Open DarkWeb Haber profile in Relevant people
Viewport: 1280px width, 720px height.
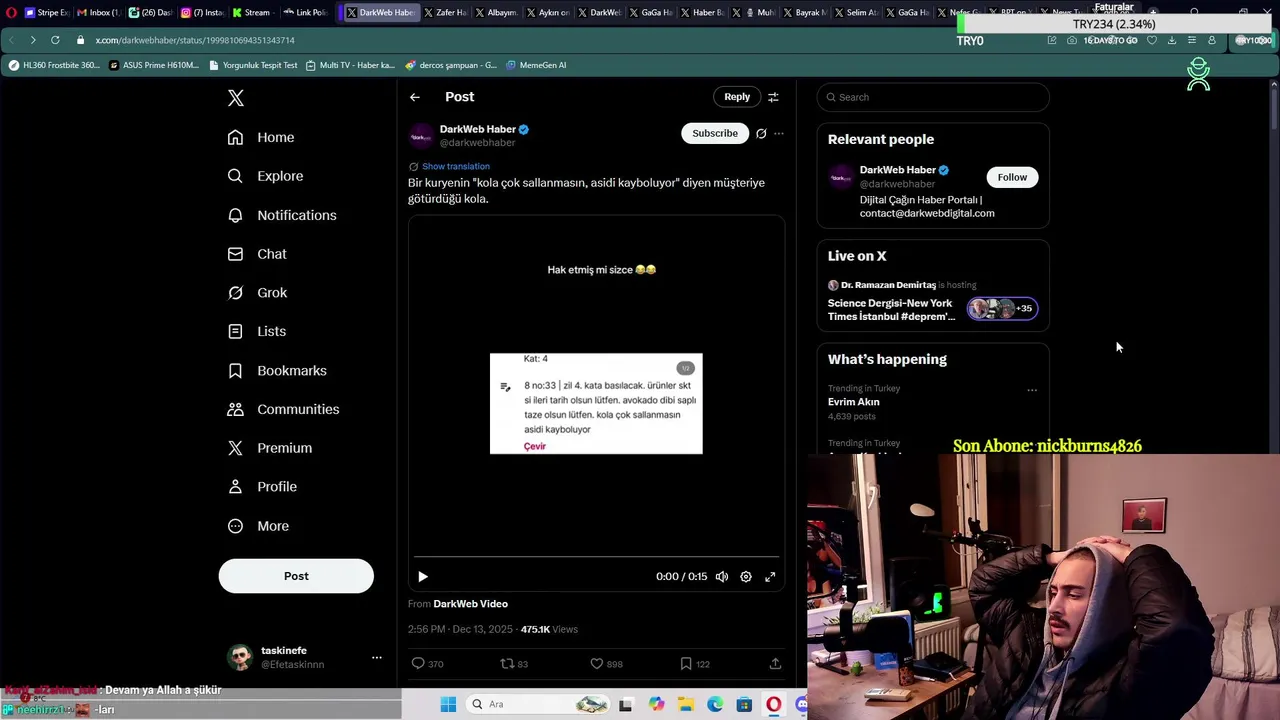(898, 170)
